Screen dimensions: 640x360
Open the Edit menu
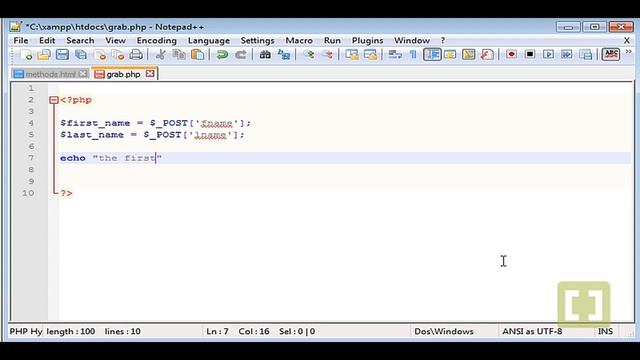coord(47,40)
